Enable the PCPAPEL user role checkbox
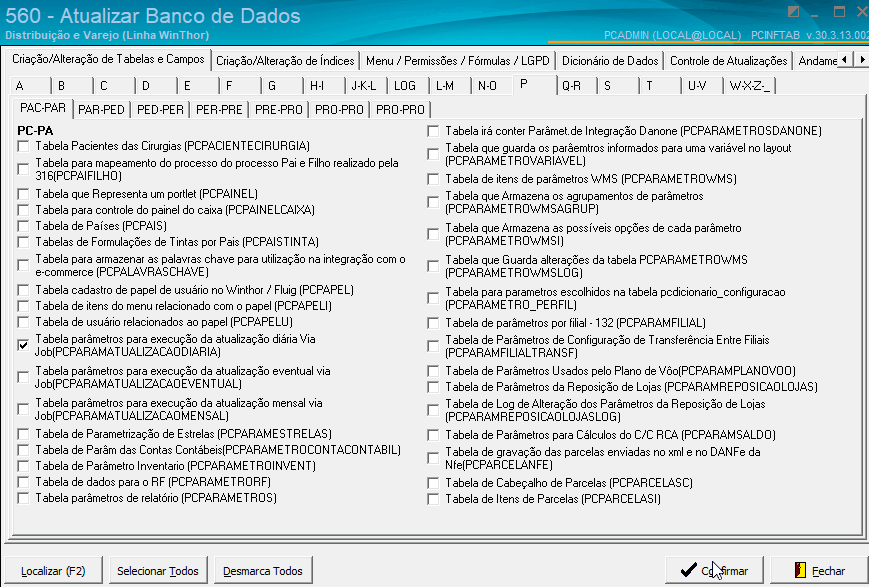Screen dimensions: 869x587 click(x=23, y=290)
